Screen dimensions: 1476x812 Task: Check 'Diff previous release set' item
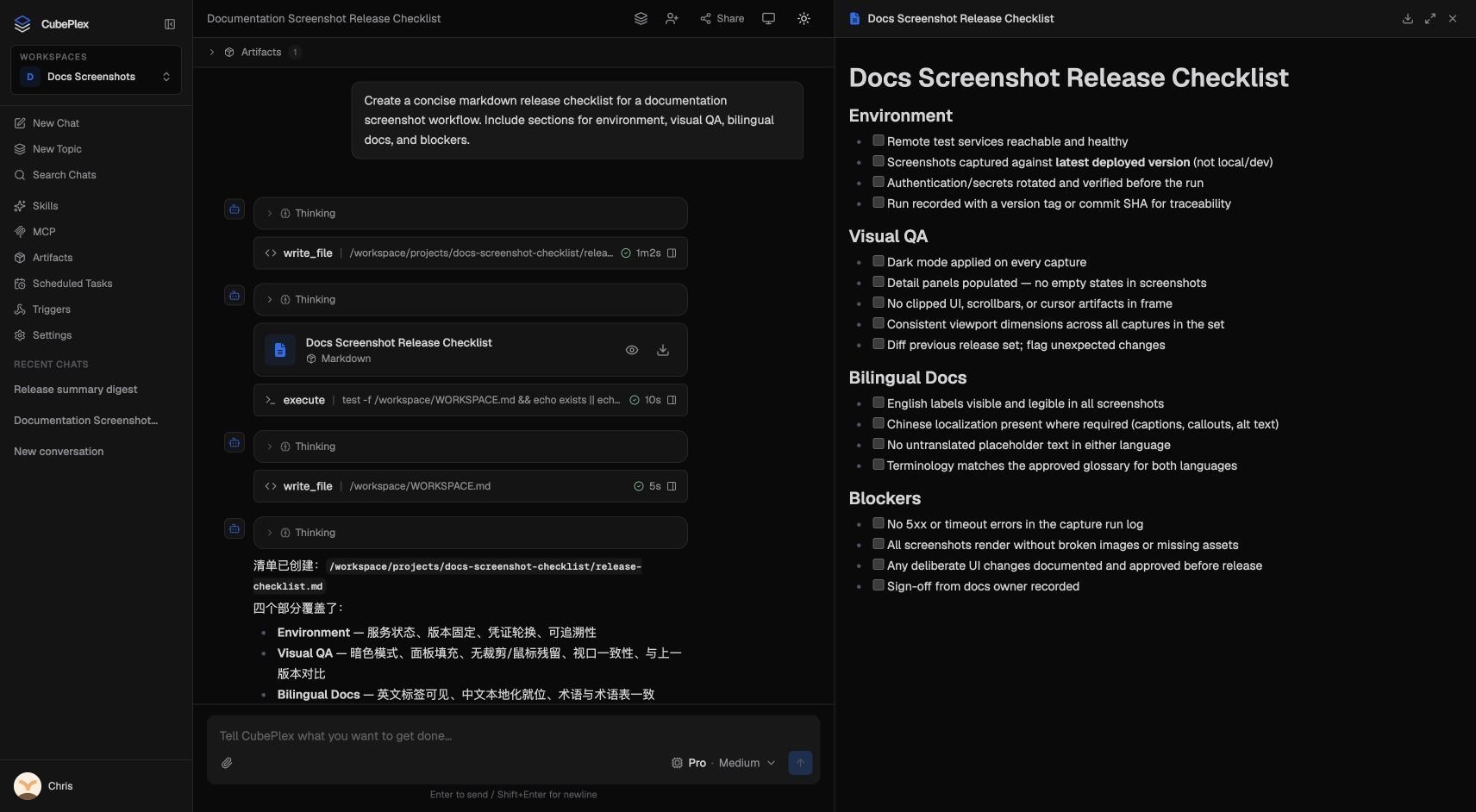point(879,344)
